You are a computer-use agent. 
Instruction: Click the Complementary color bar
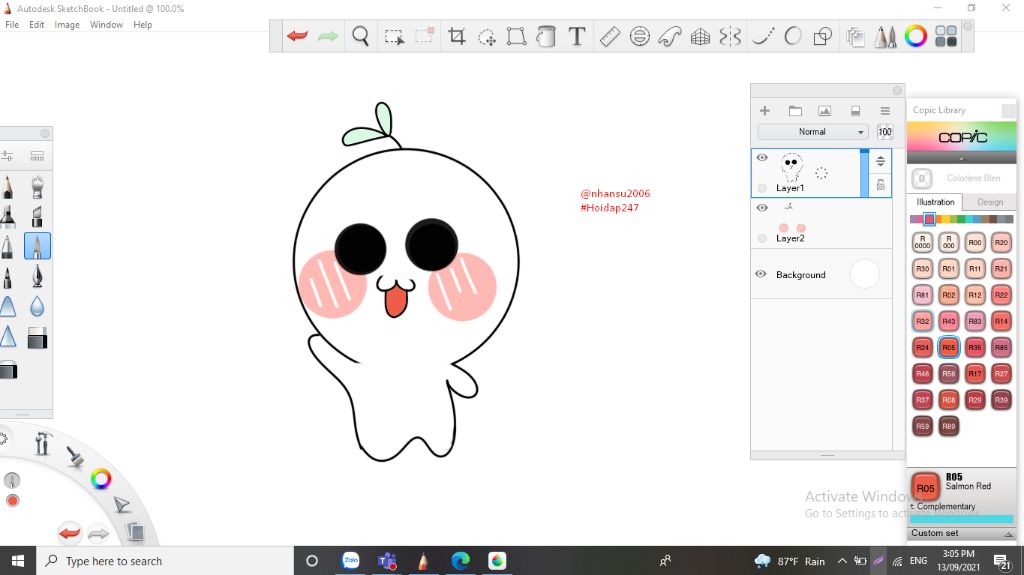961,519
